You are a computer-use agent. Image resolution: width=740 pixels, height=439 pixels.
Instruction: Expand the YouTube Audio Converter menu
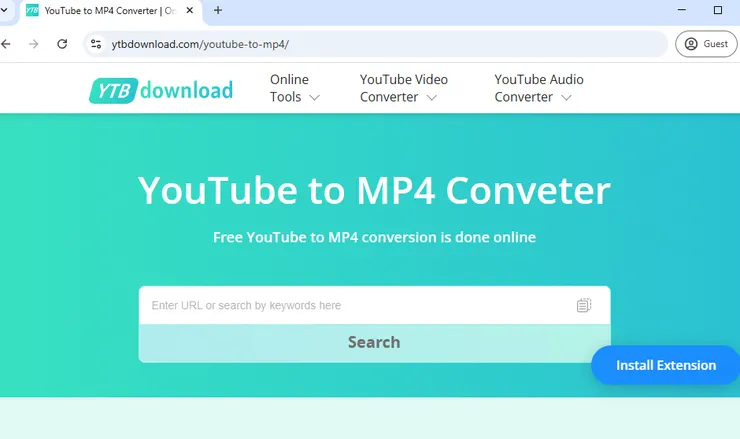coord(539,88)
